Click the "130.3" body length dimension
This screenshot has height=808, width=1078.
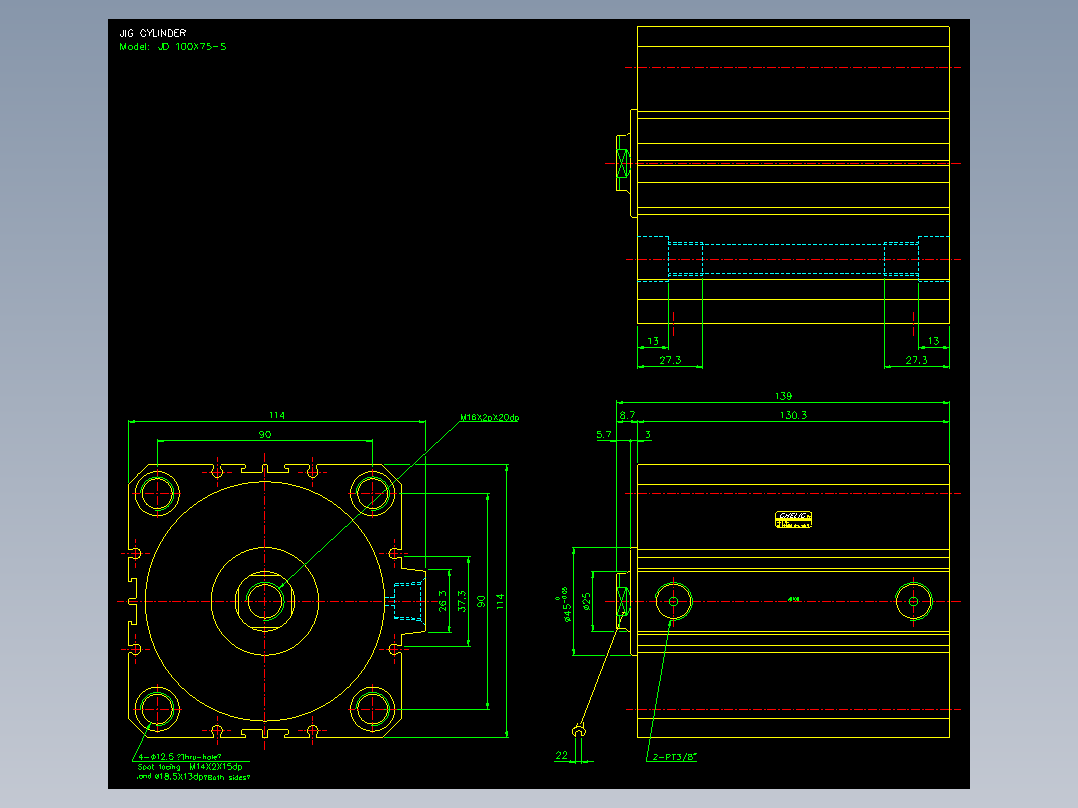(793, 415)
